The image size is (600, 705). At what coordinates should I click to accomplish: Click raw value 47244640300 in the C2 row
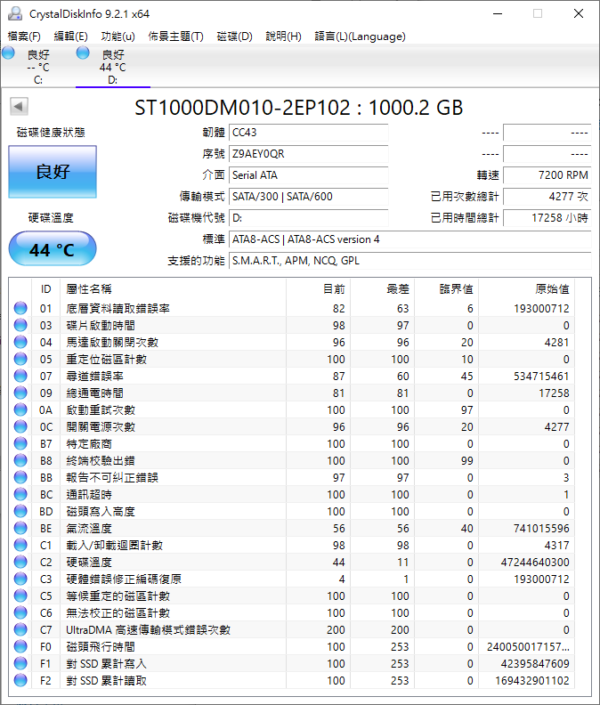click(535, 562)
